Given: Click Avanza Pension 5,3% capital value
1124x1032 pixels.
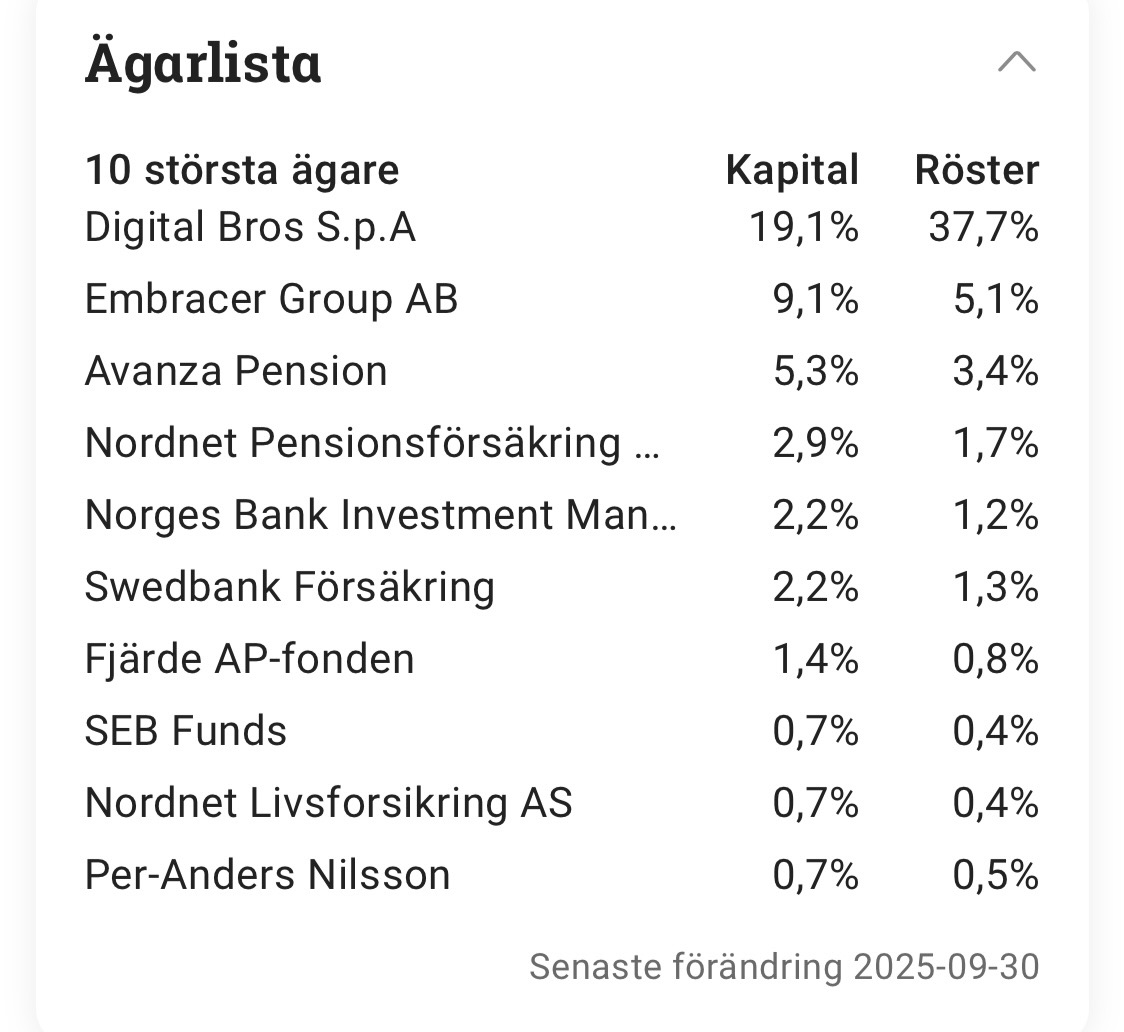Looking at the screenshot, I should click(815, 372).
